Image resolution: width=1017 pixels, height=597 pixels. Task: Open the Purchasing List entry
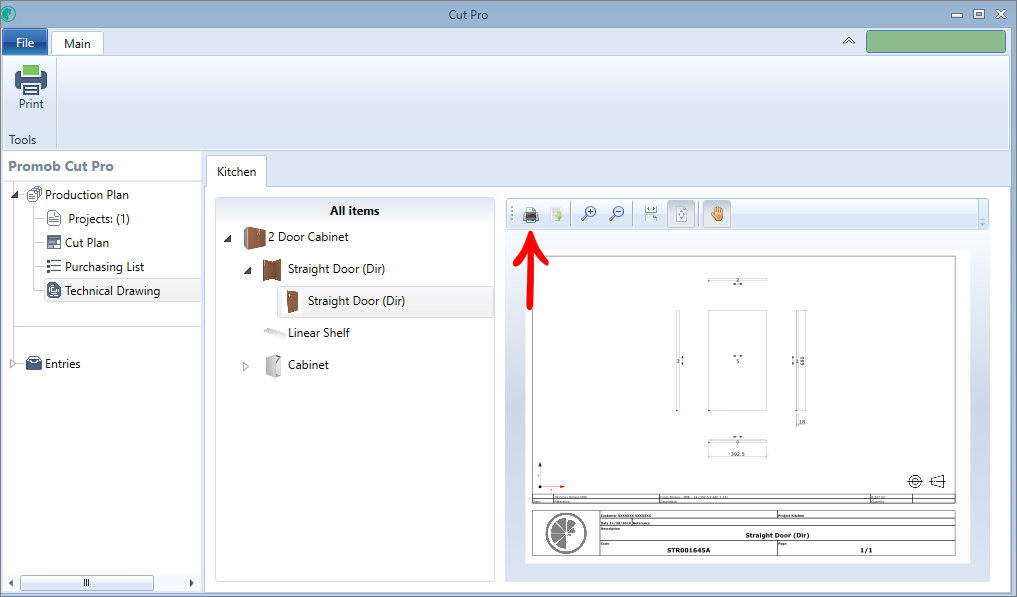pyautogui.click(x=104, y=267)
